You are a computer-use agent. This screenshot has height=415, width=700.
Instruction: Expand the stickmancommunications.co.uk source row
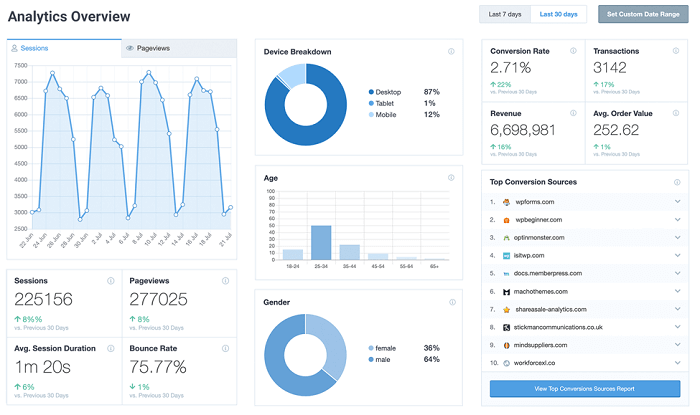point(677,327)
